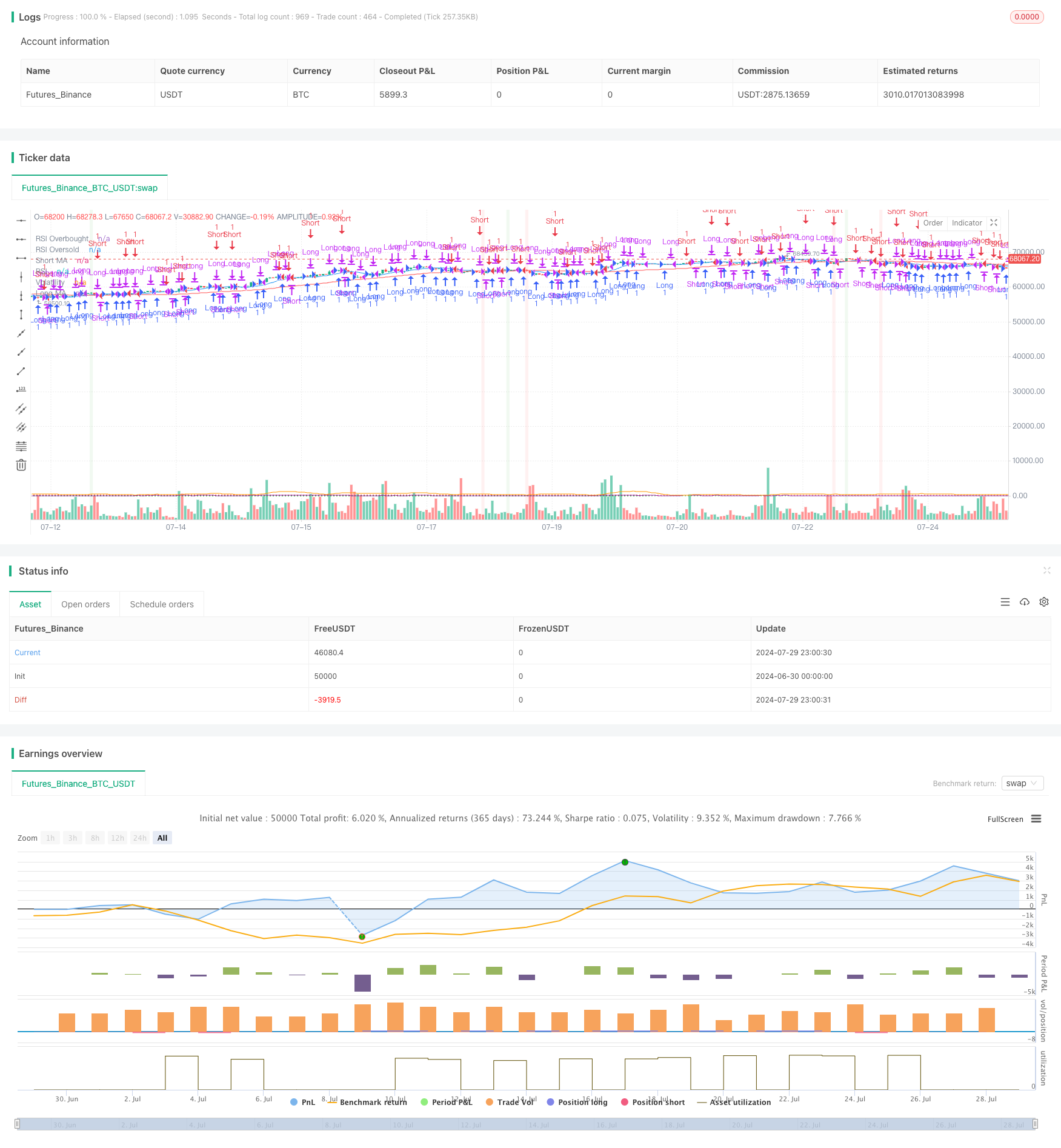
Task: Toggle Period P&L series in legend
Action: click(446, 1102)
